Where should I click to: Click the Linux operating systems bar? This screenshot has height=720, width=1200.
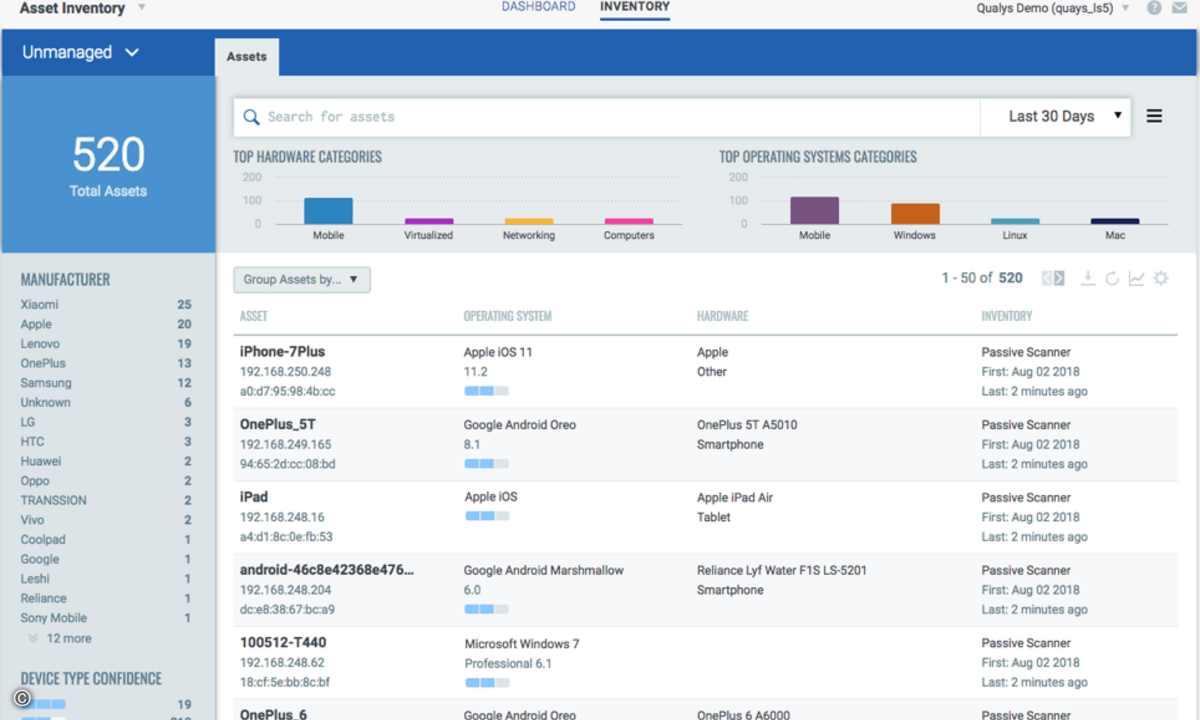[x=1015, y=221]
